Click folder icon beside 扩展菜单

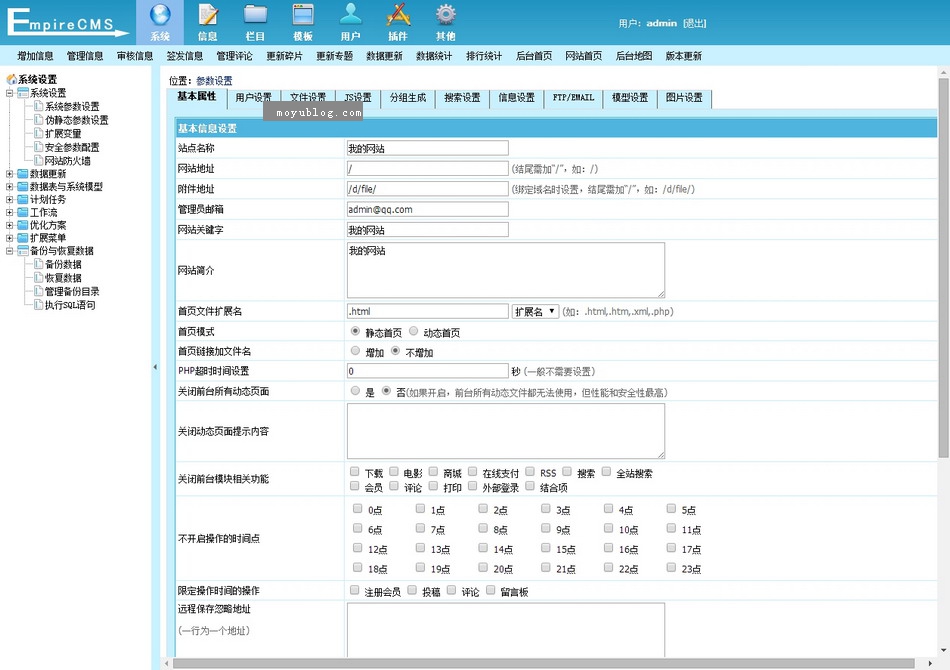pyautogui.click(x=23, y=237)
